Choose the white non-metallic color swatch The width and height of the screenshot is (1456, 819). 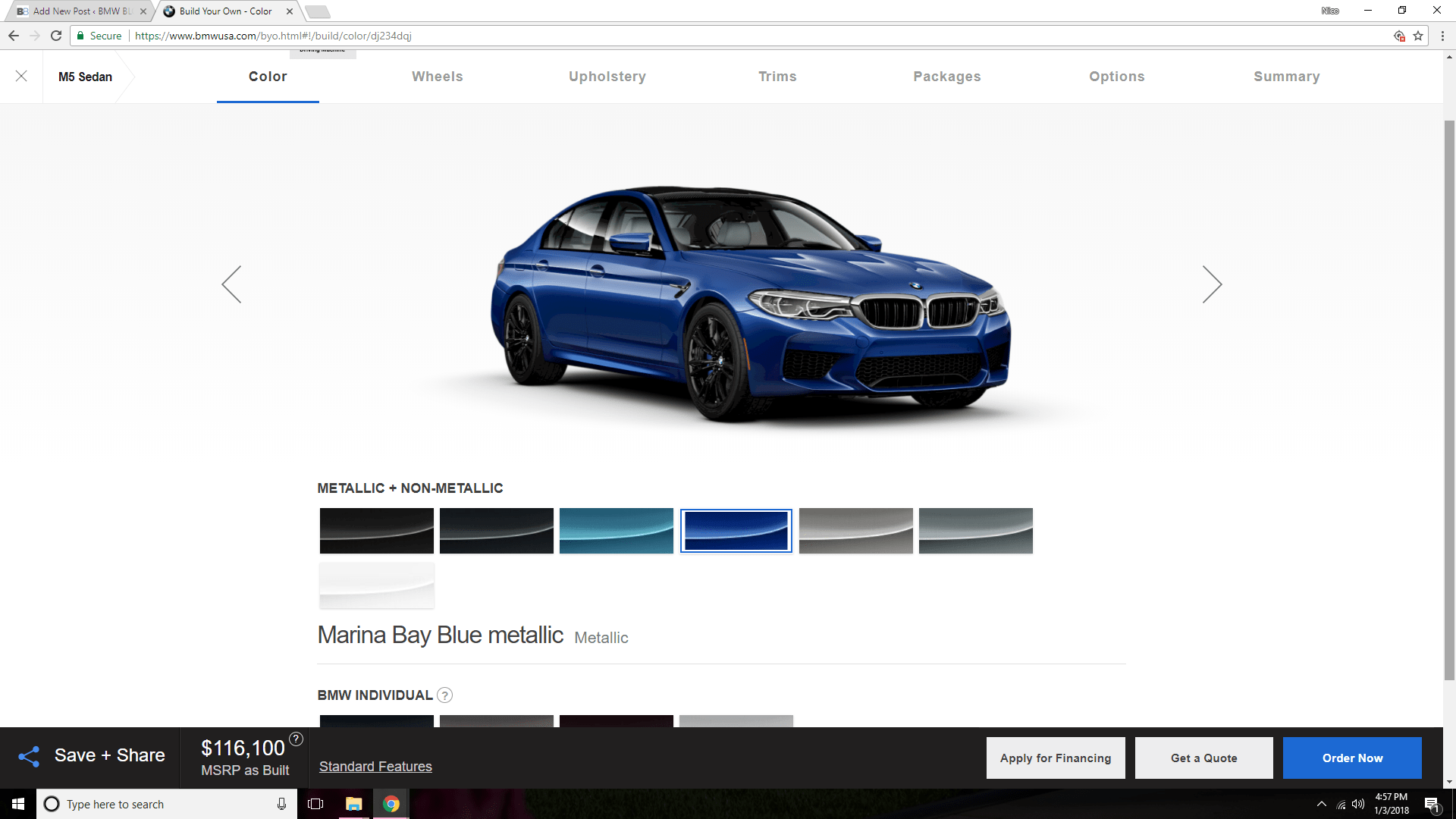pos(376,585)
